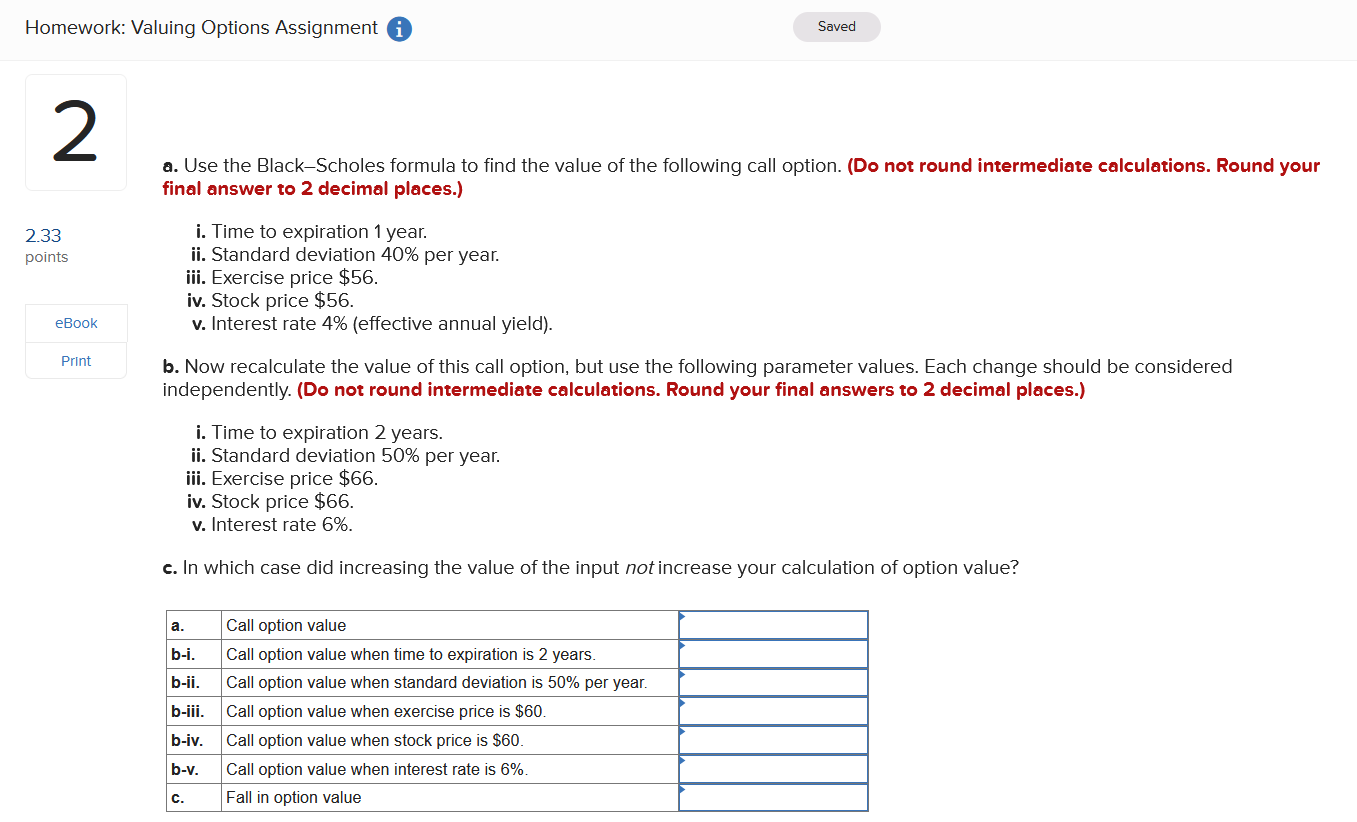
Task: Click the Saved status indicator
Action: pyautogui.click(x=836, y=26)
